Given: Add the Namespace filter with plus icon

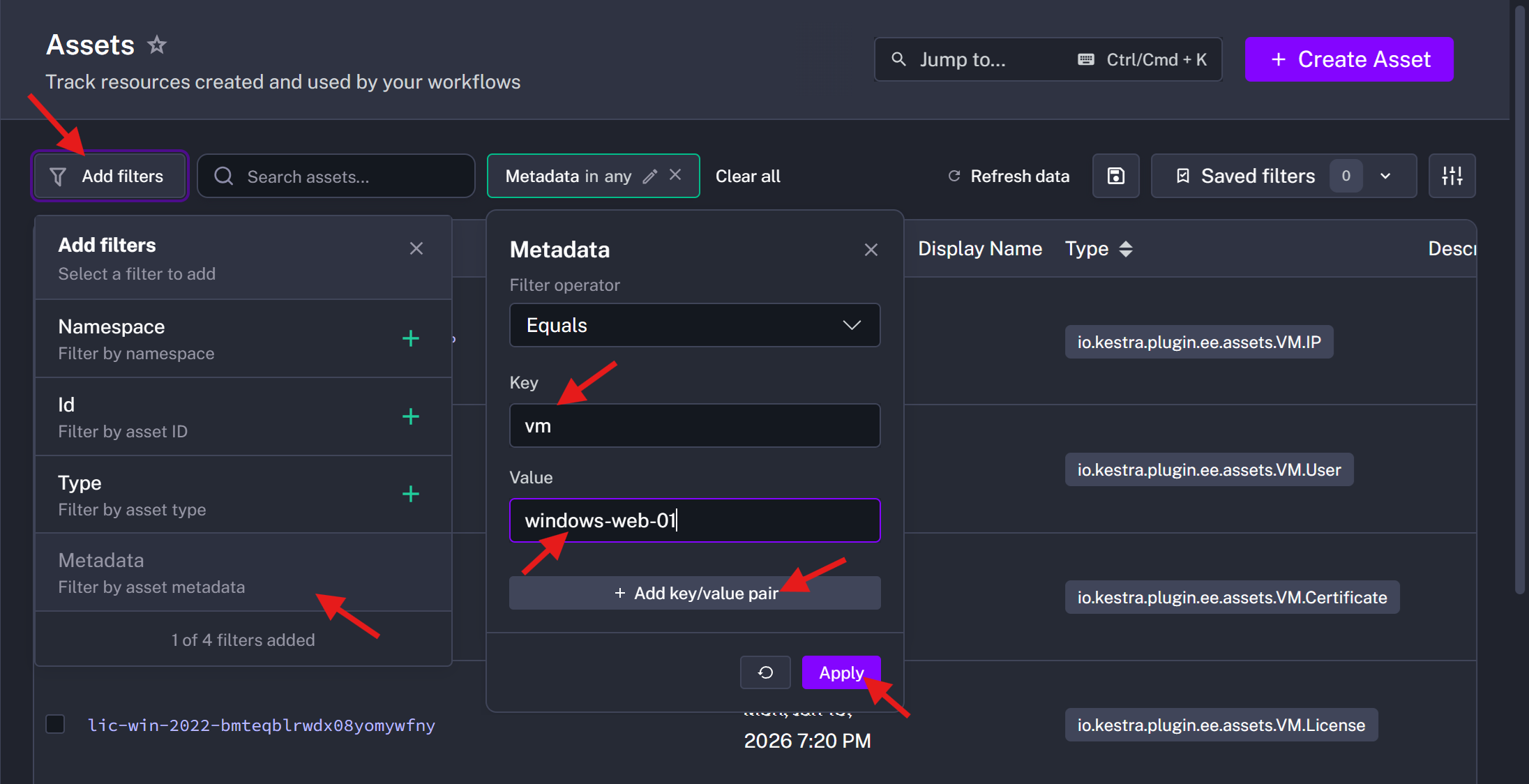Looking at the screenshot, I should tap(412, 338).
